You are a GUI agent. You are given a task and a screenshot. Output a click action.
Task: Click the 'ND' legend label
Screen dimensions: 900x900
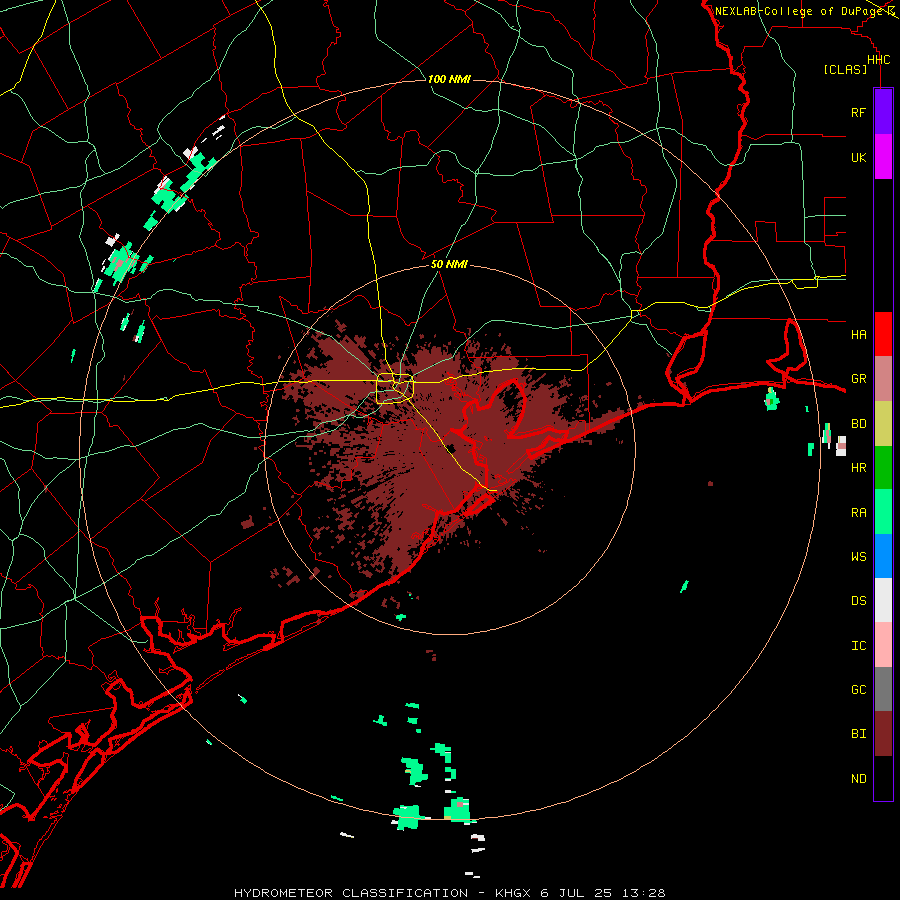point(858,779)
